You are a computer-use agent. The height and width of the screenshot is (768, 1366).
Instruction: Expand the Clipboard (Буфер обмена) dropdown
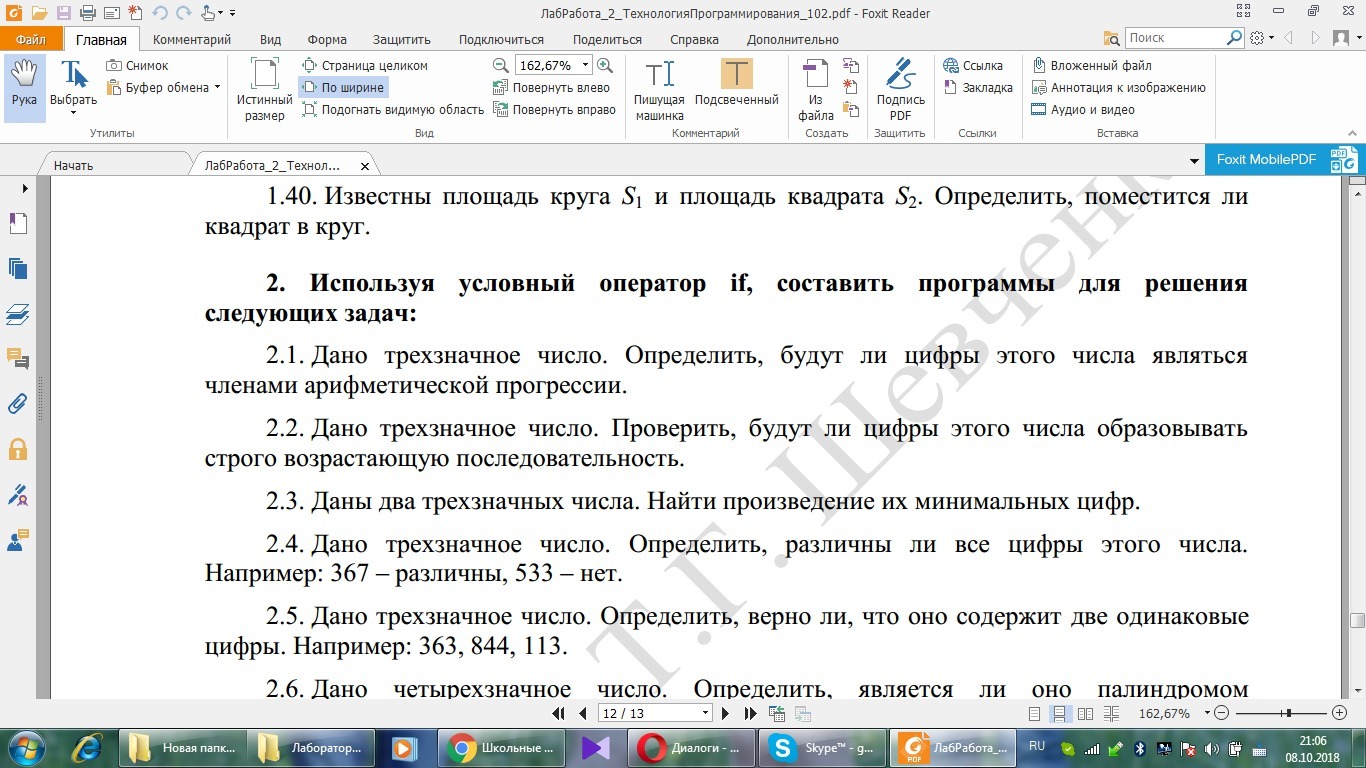coord(217,87)
